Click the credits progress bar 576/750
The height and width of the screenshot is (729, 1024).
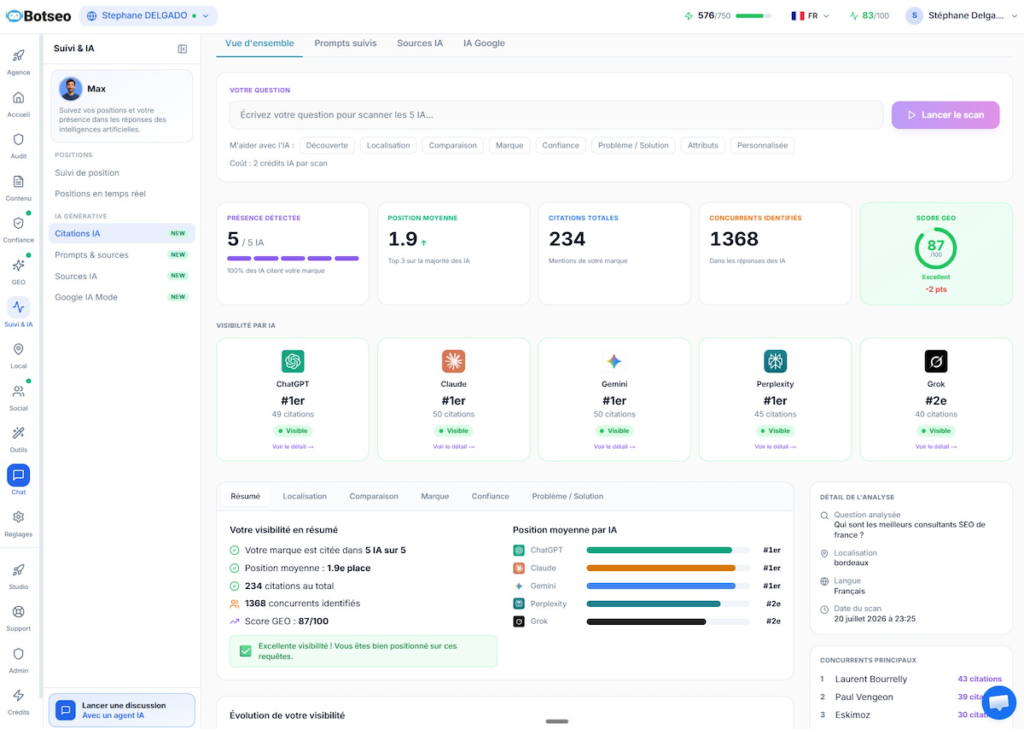(753, 16)
